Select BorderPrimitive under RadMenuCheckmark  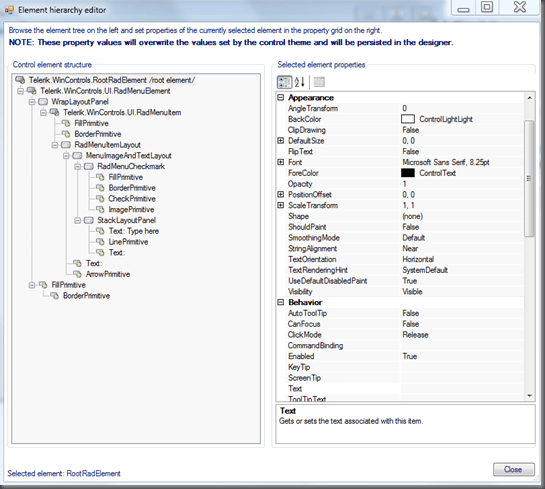point(132,188)
